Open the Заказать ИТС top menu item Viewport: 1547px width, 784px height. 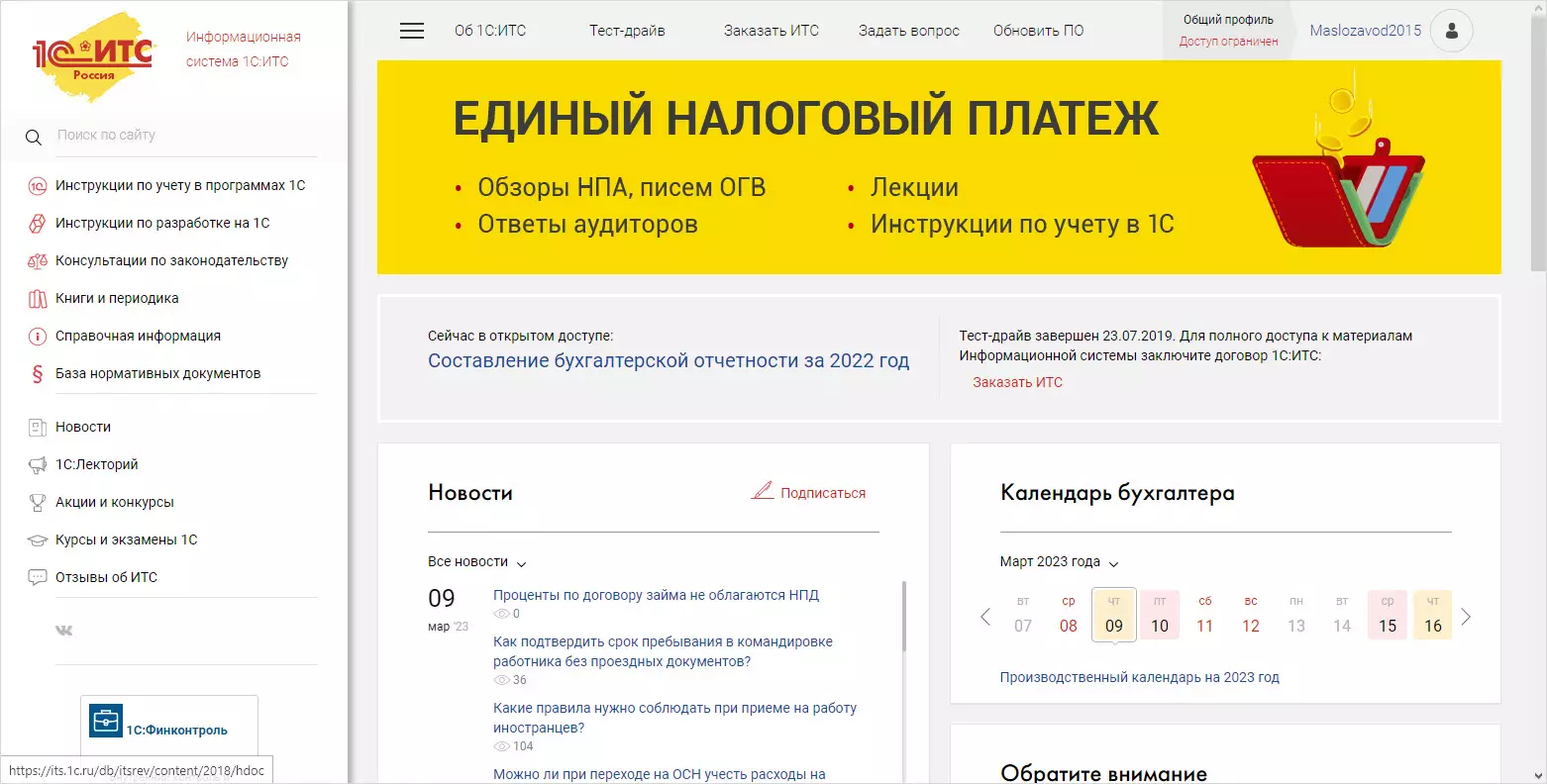pyautogui.click(x=772, y=31)
